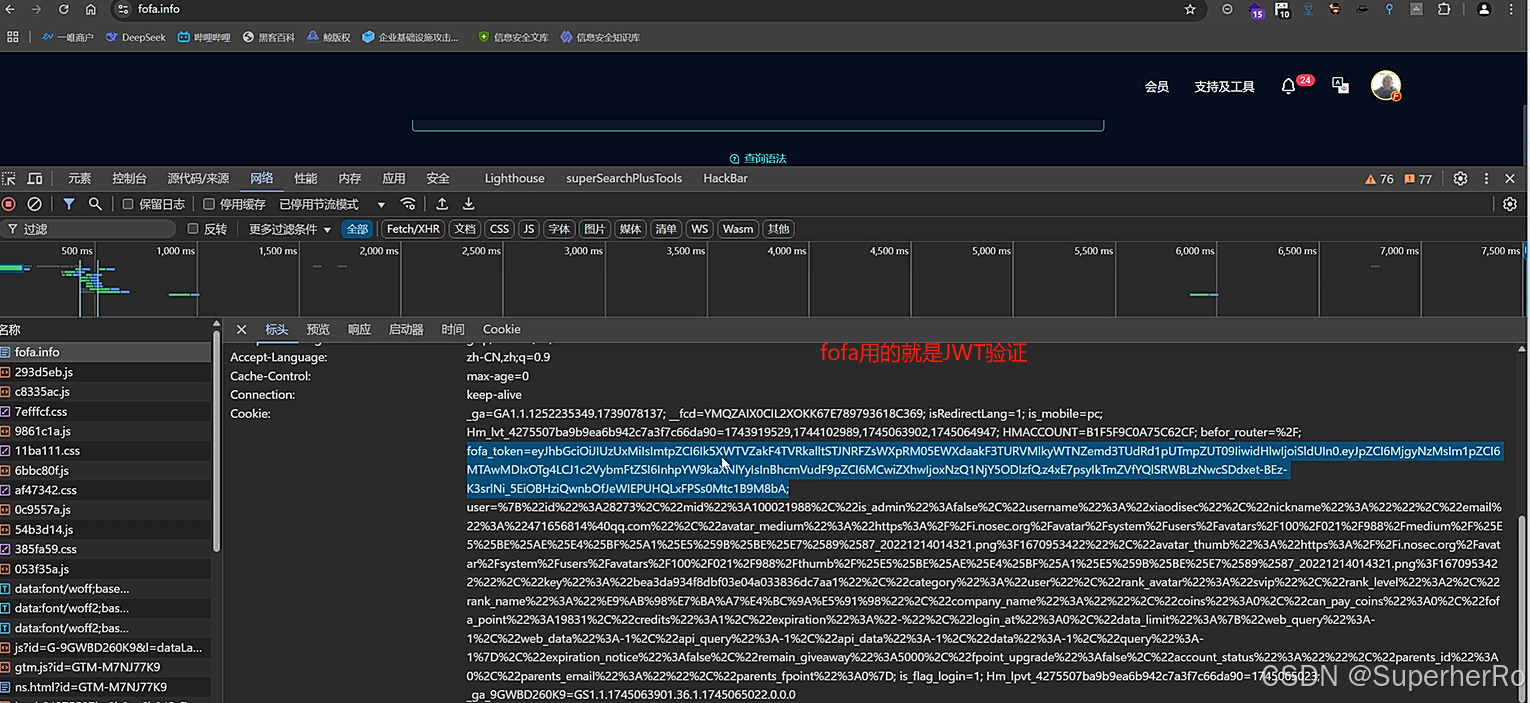This screenshot has width=1530, height=703.
Task: Open DevTools three-dot more options menu
Action: click(x=1486, y=179)
